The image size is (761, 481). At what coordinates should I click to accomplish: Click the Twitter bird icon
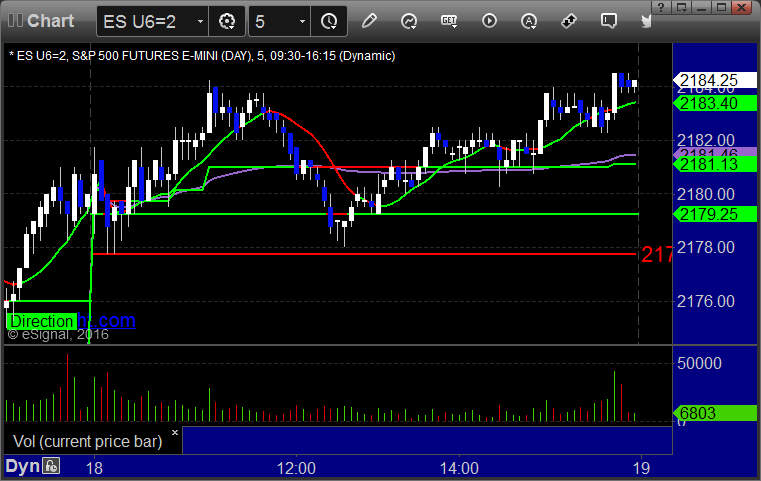coord(646,21)
